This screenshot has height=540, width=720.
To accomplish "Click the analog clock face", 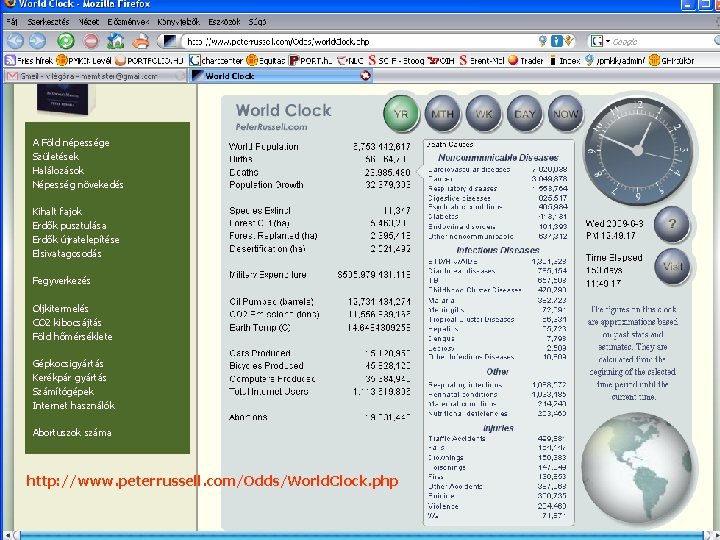I will 637,150.
